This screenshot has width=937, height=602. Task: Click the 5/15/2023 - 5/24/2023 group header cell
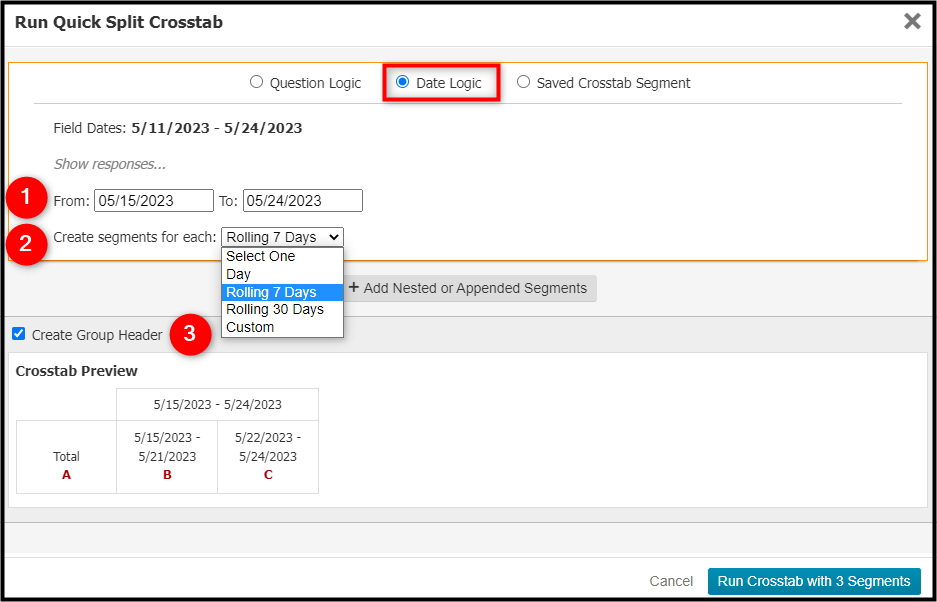click(x=218, y=405)
